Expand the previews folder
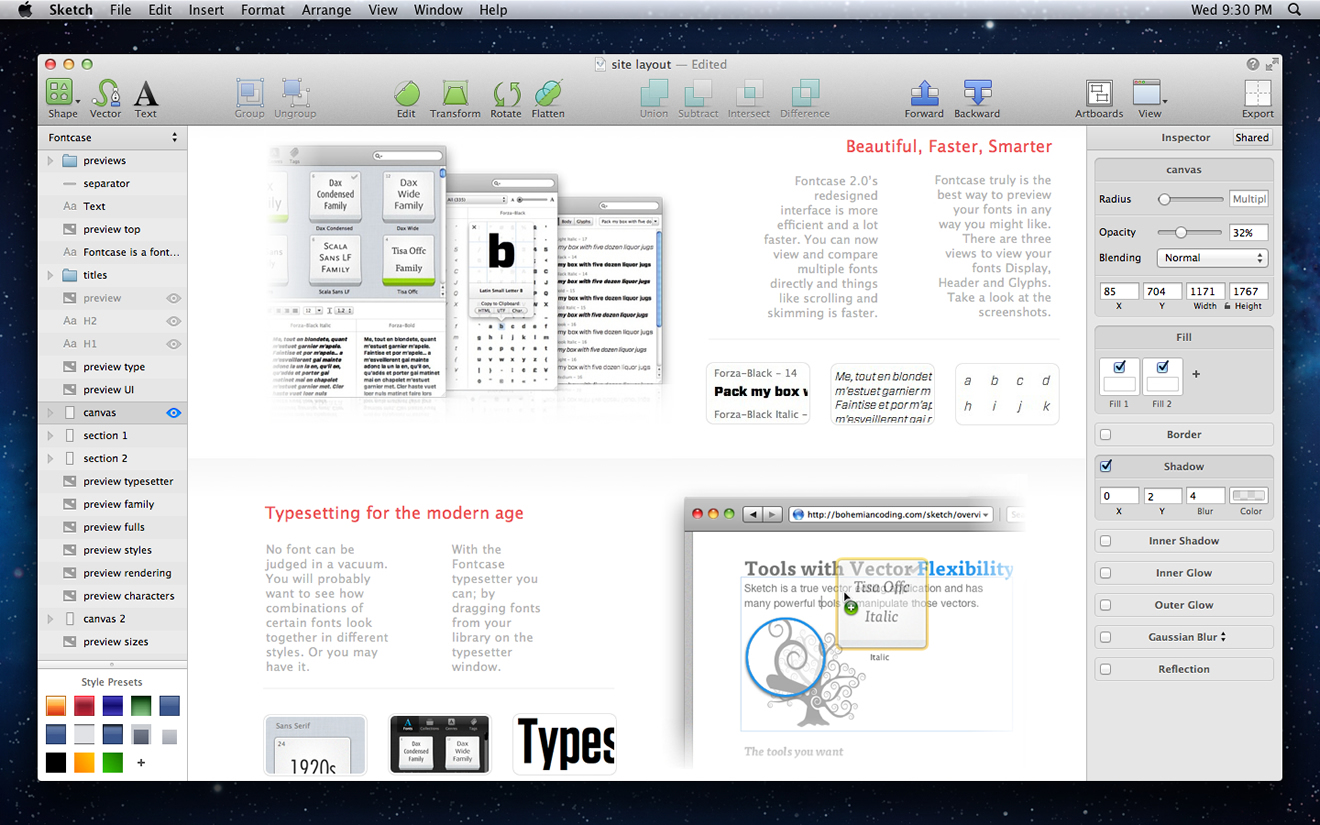The image size is (1320, 825). tap(50, 161)
